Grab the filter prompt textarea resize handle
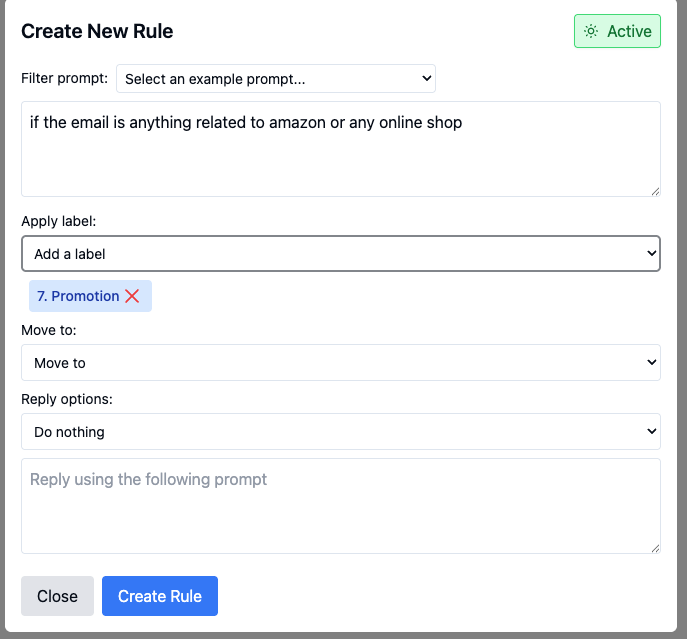 click(x=655, y=192)
